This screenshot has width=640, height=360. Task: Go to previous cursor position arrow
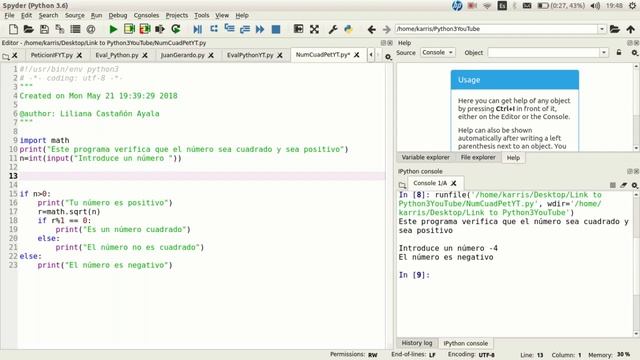(371, 29)
